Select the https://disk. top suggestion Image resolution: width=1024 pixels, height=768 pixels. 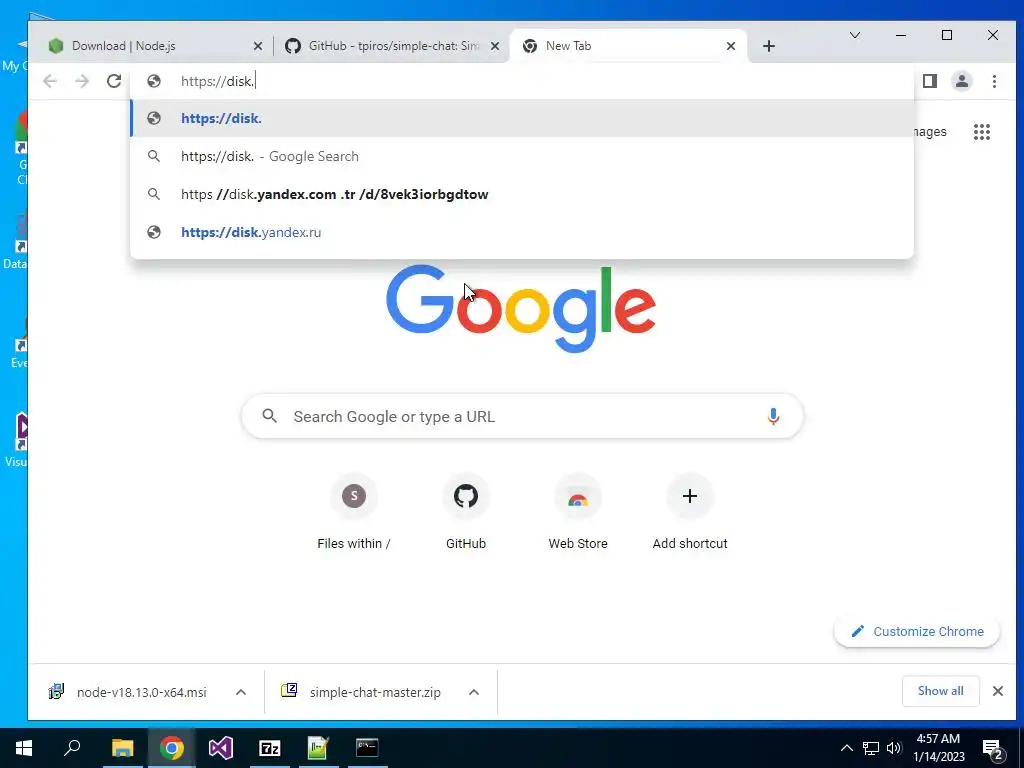click(522, 118)
